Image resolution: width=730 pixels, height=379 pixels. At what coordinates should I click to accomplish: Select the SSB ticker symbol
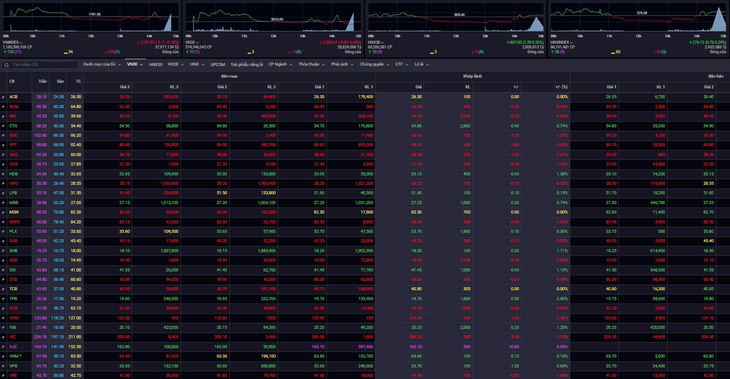tap(13, 260)
